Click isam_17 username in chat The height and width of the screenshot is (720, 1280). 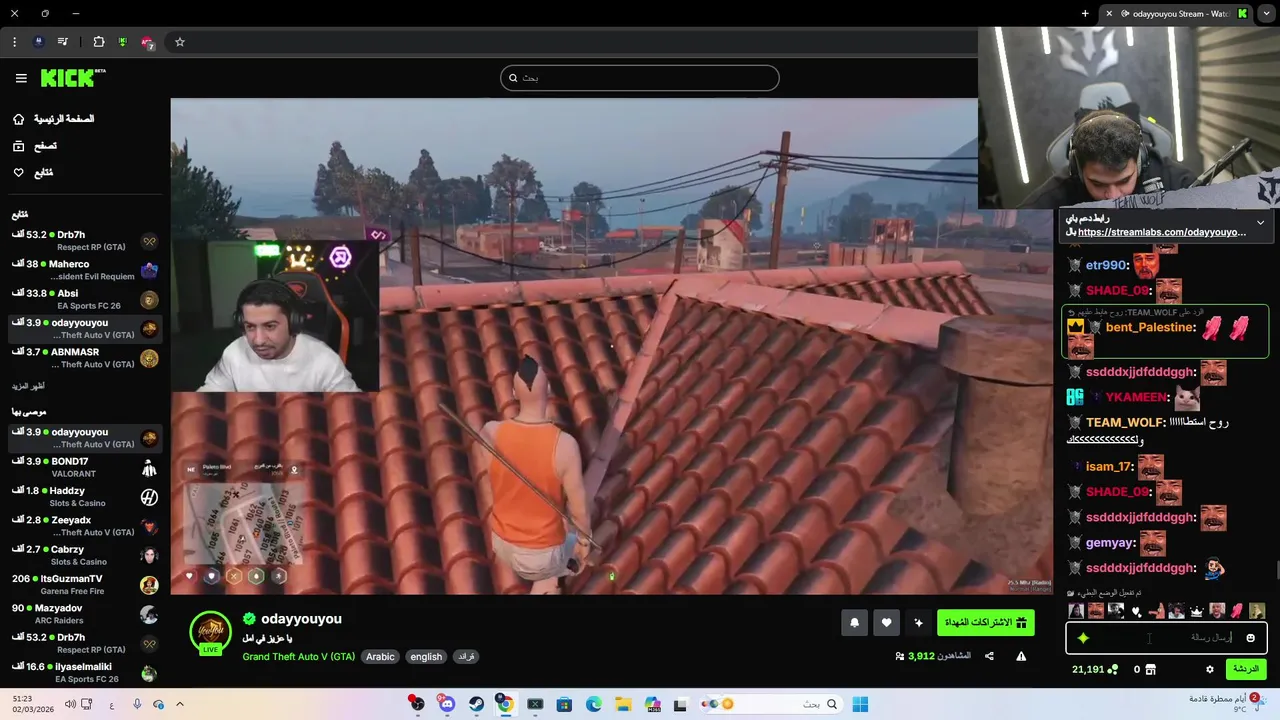coord(1108,467)
